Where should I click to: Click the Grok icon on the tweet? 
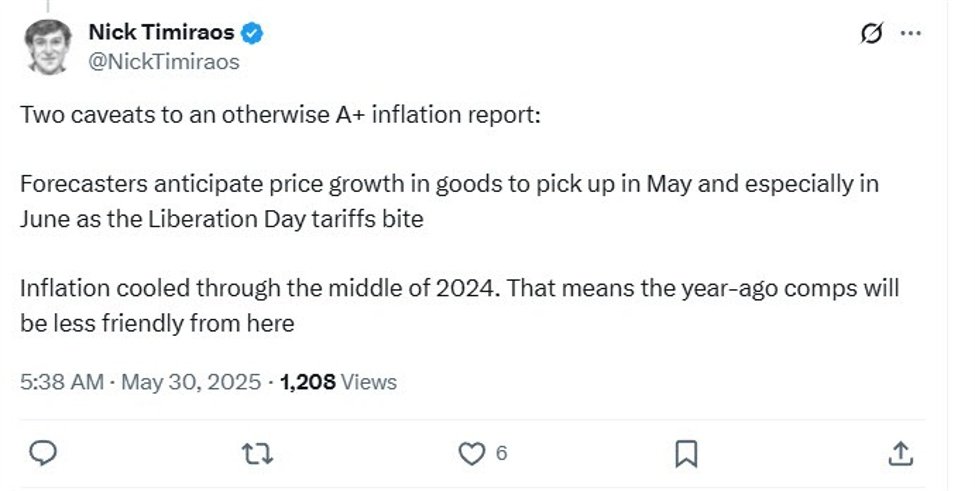point(871,33)
